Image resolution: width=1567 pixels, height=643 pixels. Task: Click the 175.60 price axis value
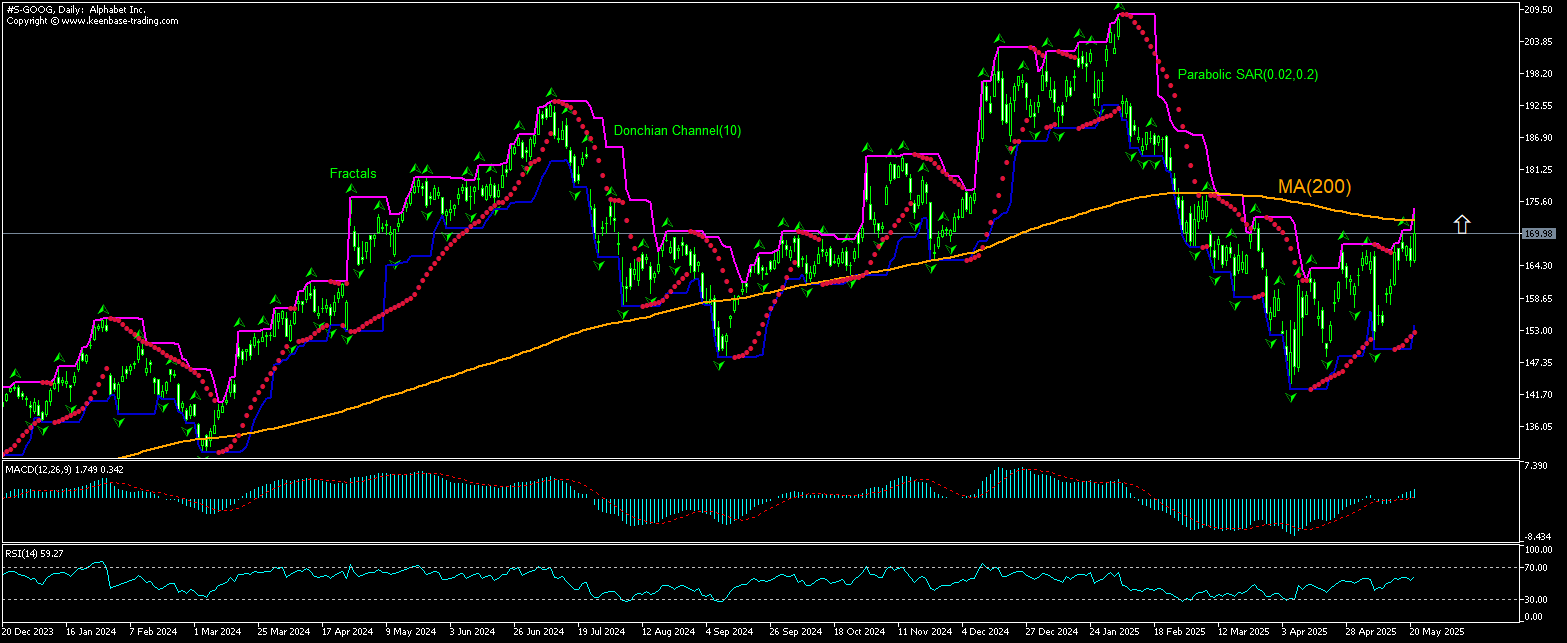tap(1537, 202)
